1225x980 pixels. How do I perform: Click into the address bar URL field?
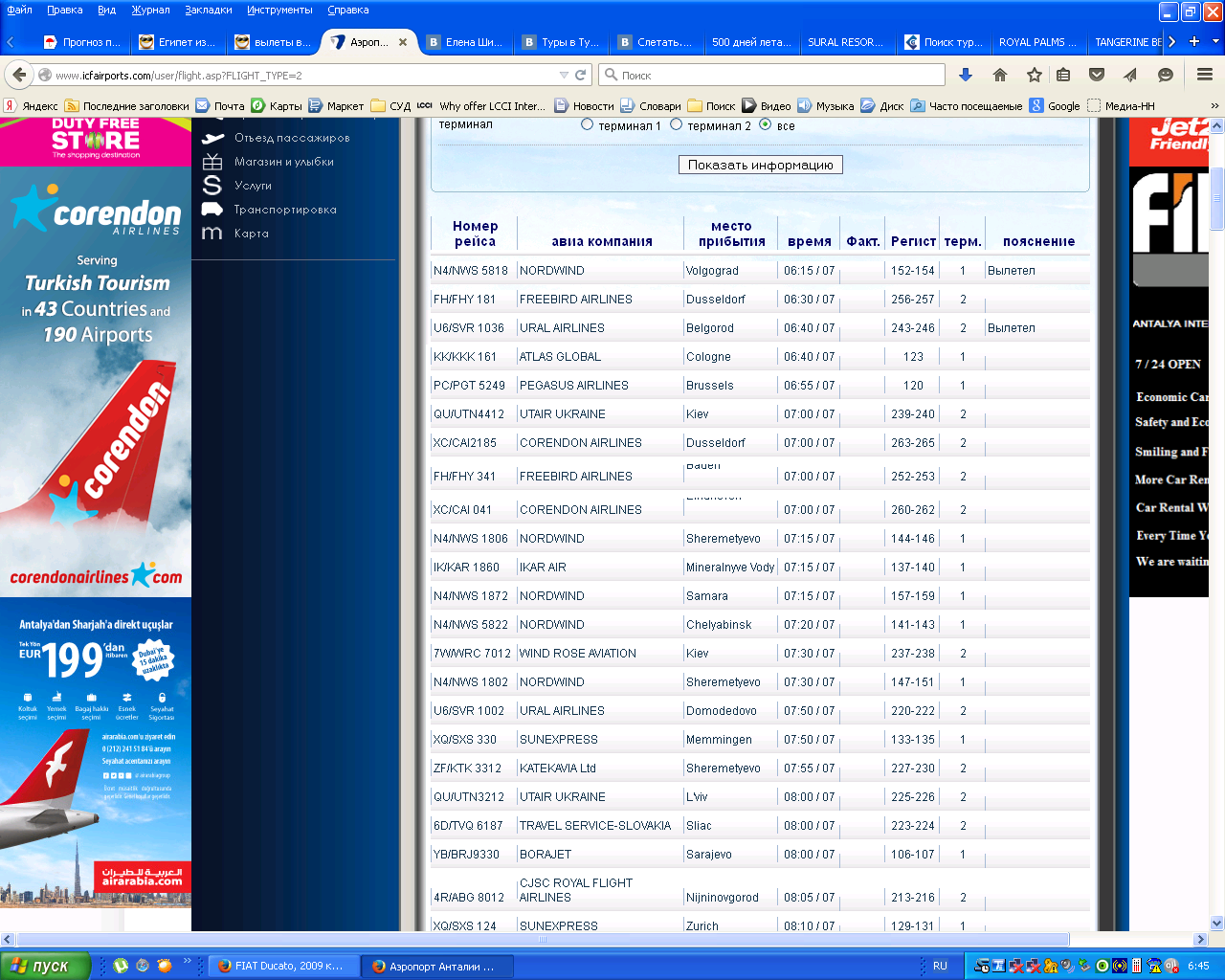(304, 75)
